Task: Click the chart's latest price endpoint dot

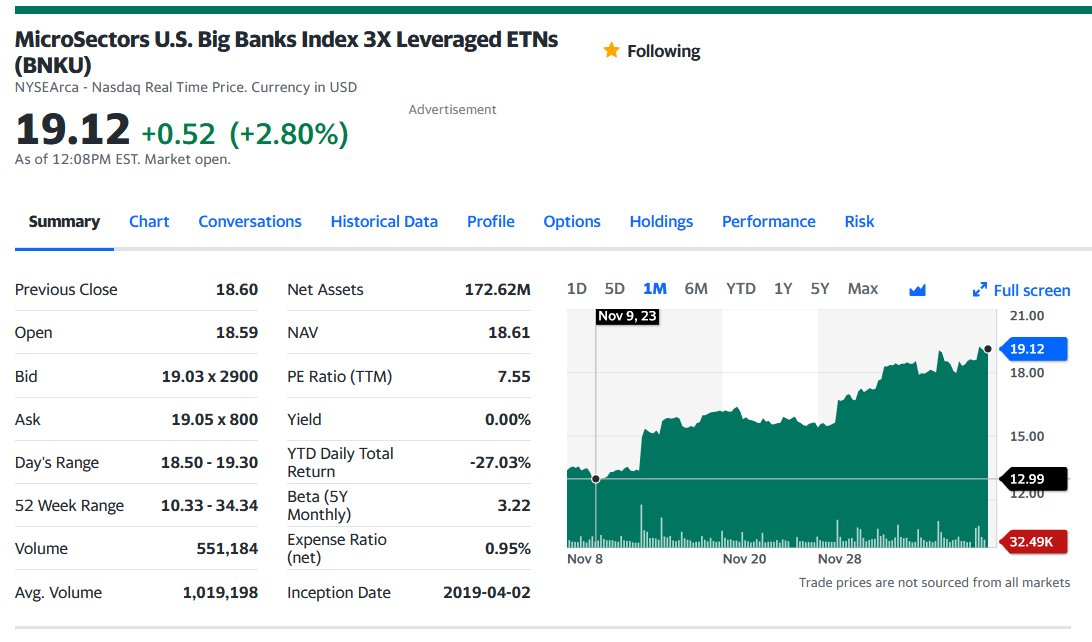Action: pyautogui.click(x=988, y=349)
